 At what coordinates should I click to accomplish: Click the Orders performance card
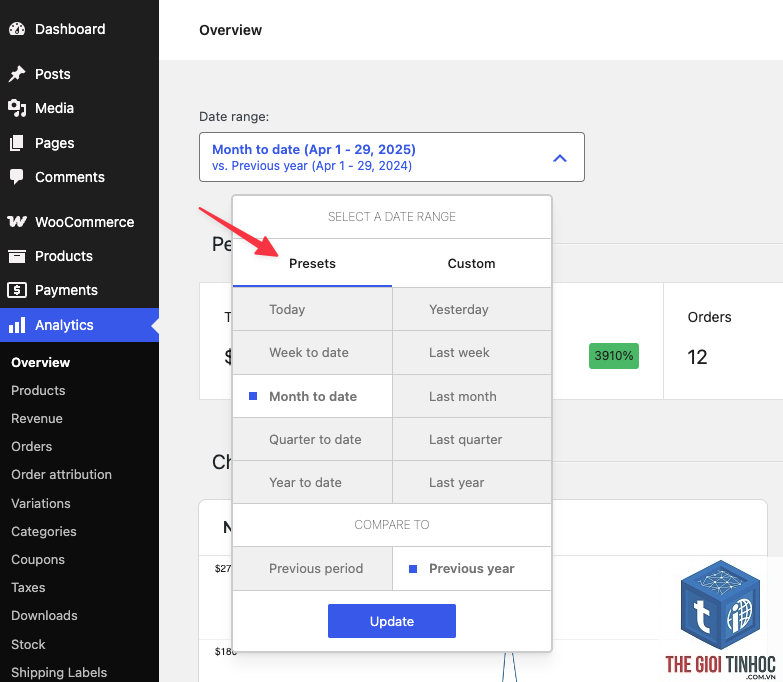tap(723, 341)
